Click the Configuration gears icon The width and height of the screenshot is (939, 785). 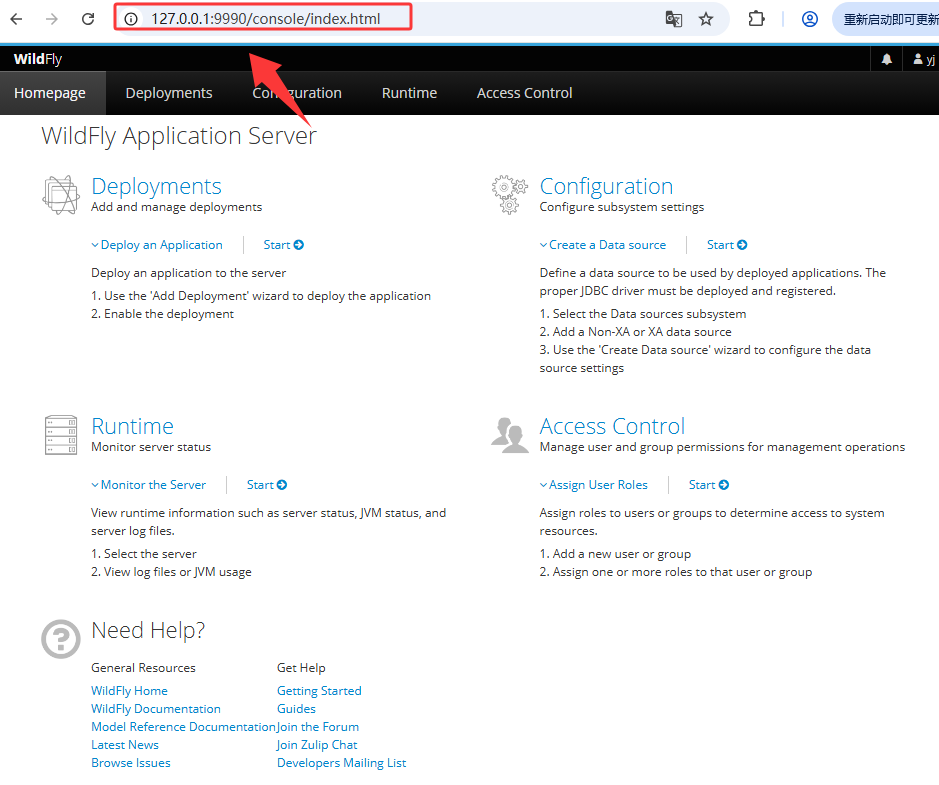510,195
